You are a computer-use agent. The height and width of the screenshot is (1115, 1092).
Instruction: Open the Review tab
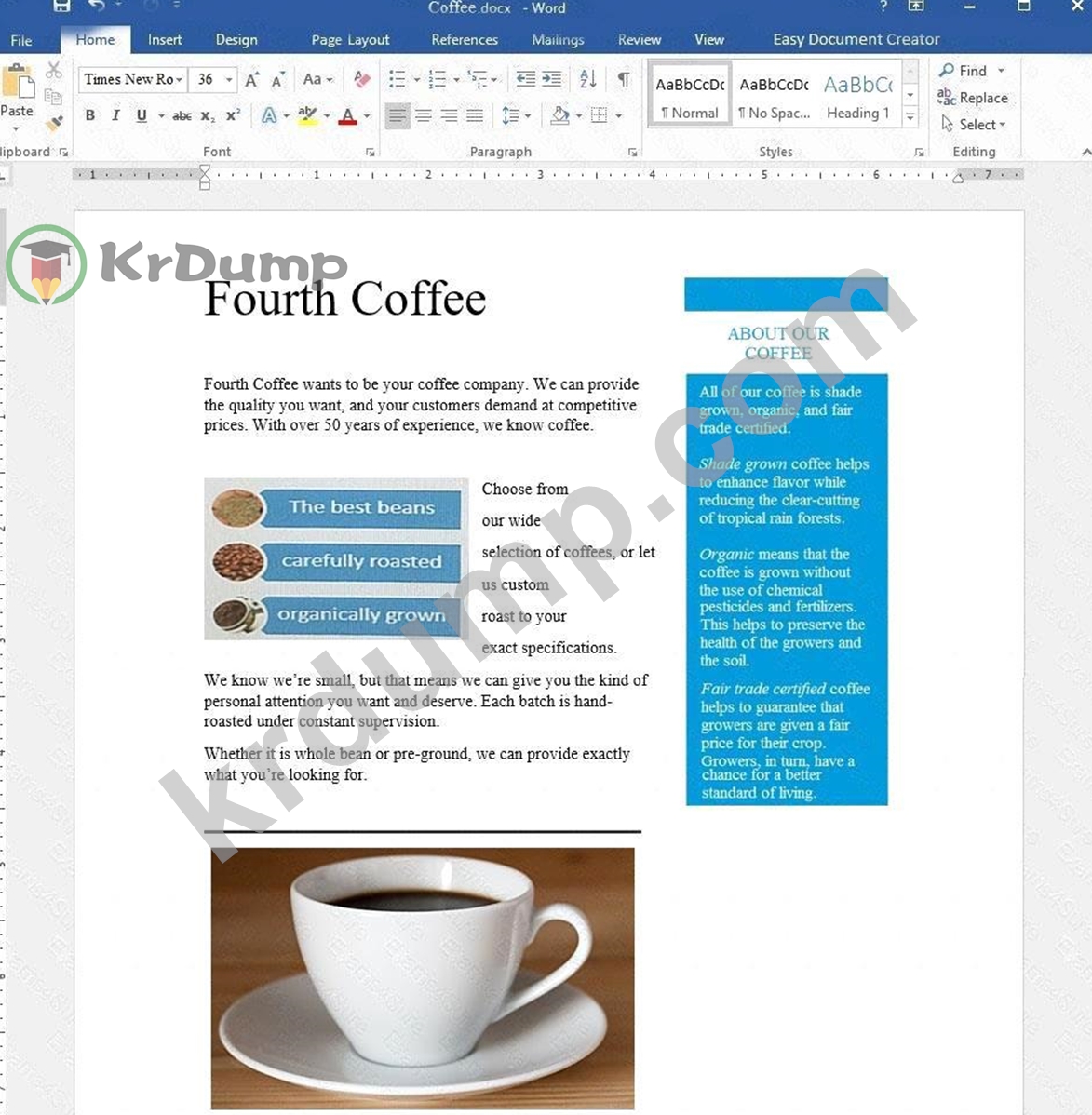(x=639, y=40)
